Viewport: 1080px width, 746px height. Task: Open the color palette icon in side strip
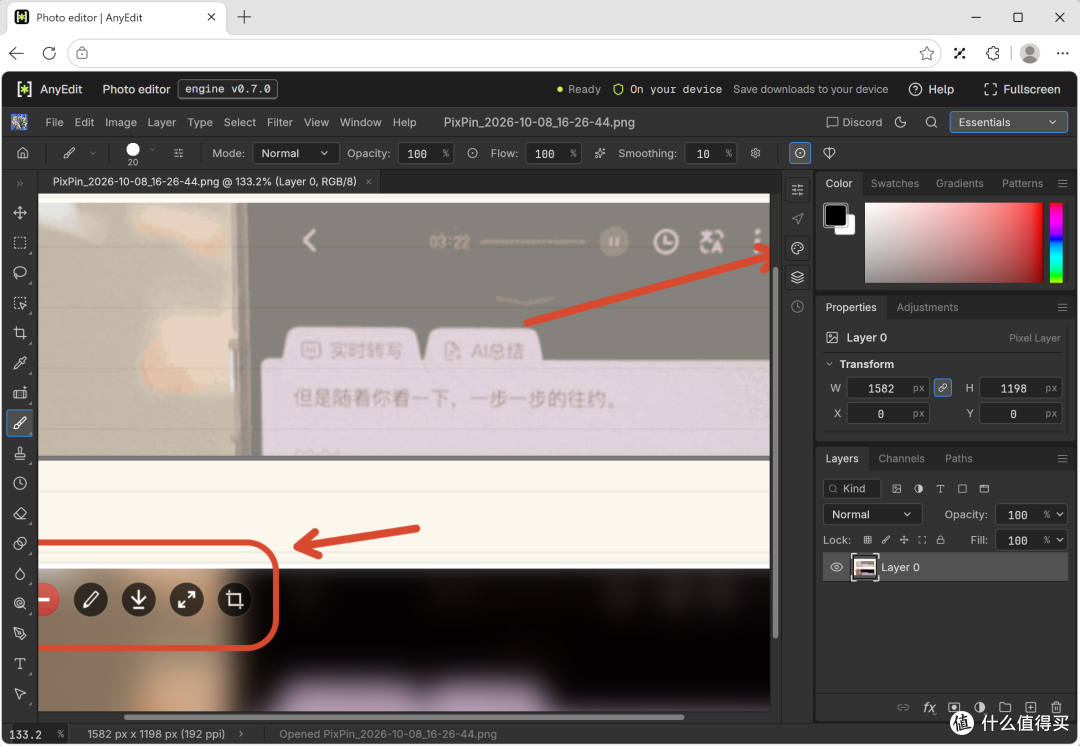(x=798, y=248)
